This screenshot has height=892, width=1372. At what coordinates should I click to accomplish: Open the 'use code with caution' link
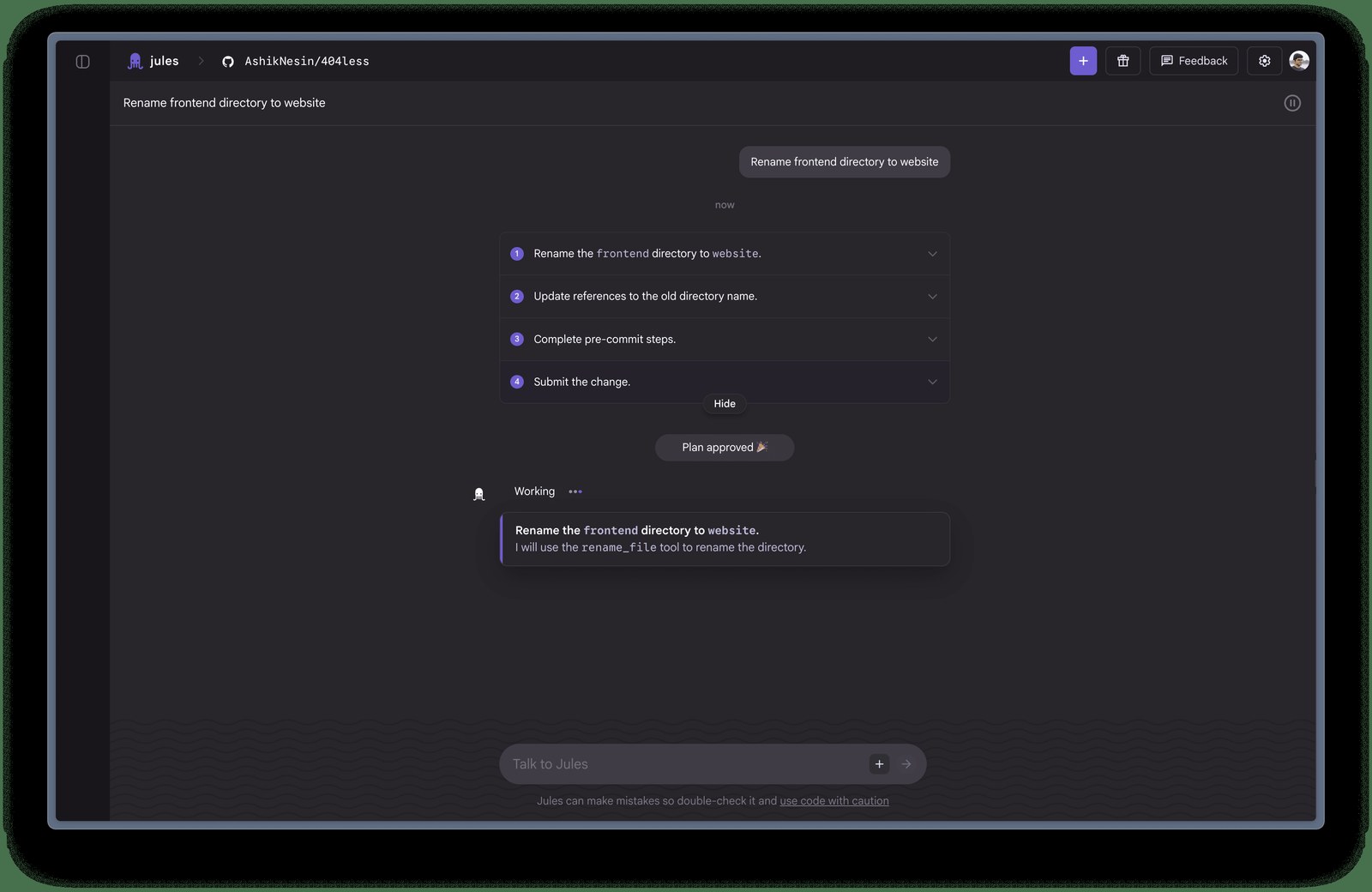(x=834, y=801)
